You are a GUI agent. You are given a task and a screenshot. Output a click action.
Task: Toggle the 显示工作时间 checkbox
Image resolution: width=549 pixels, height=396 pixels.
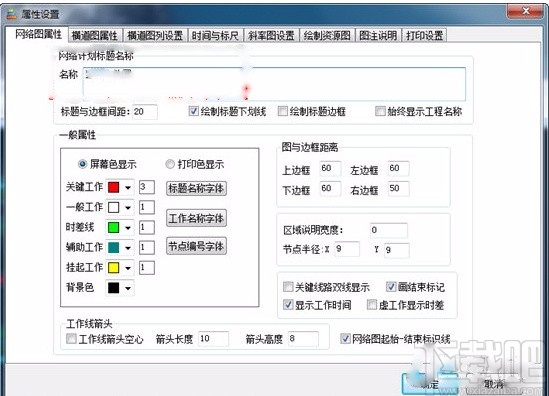[288, 304]
